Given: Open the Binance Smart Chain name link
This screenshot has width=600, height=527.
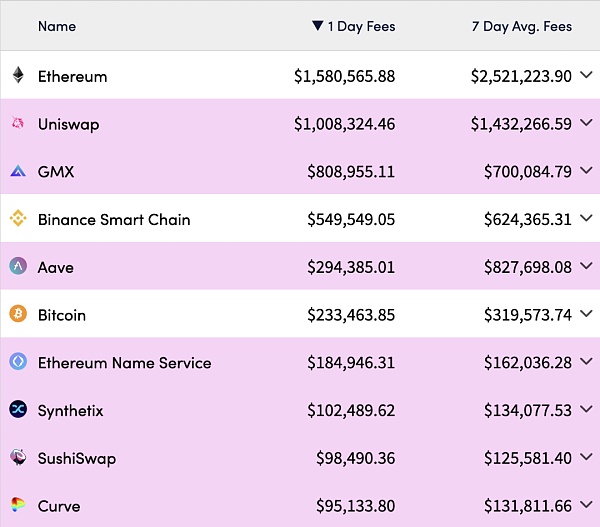Looking at the screenshot, I should [x=113, y=219].
